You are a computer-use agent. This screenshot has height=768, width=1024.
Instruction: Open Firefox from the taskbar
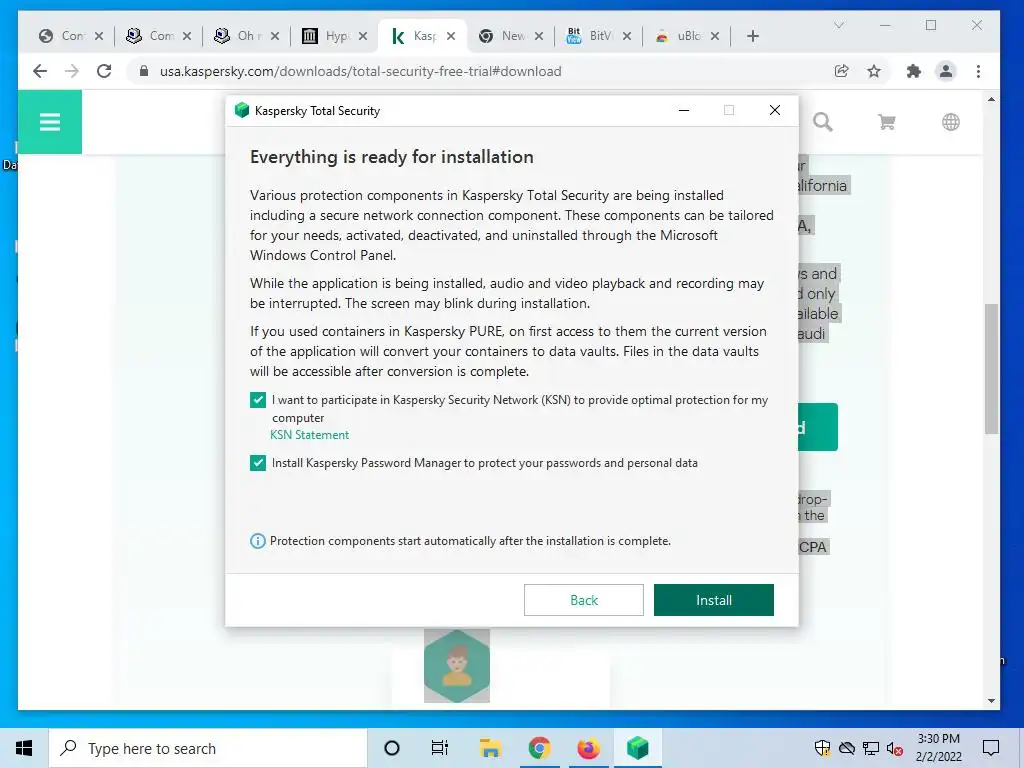pyautogui.click(x=588, y=748)
